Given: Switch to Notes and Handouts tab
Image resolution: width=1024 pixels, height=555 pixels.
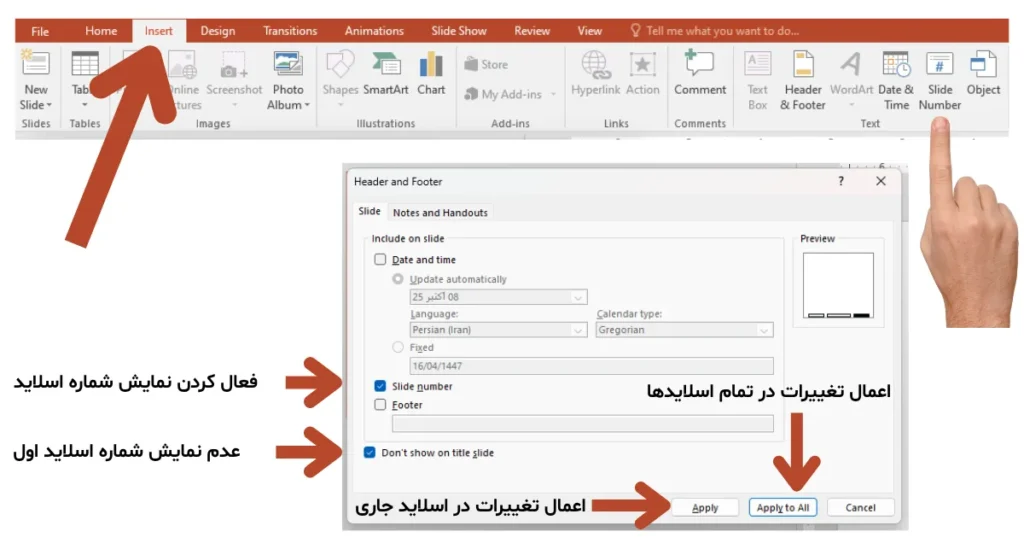Looking at the screenshot, I should [440, 213].
